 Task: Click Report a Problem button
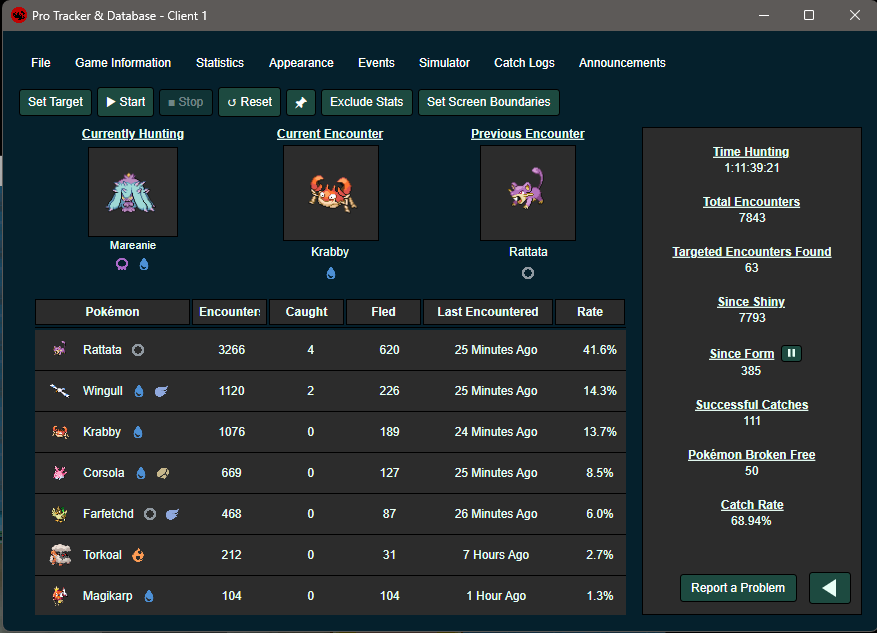738,588
